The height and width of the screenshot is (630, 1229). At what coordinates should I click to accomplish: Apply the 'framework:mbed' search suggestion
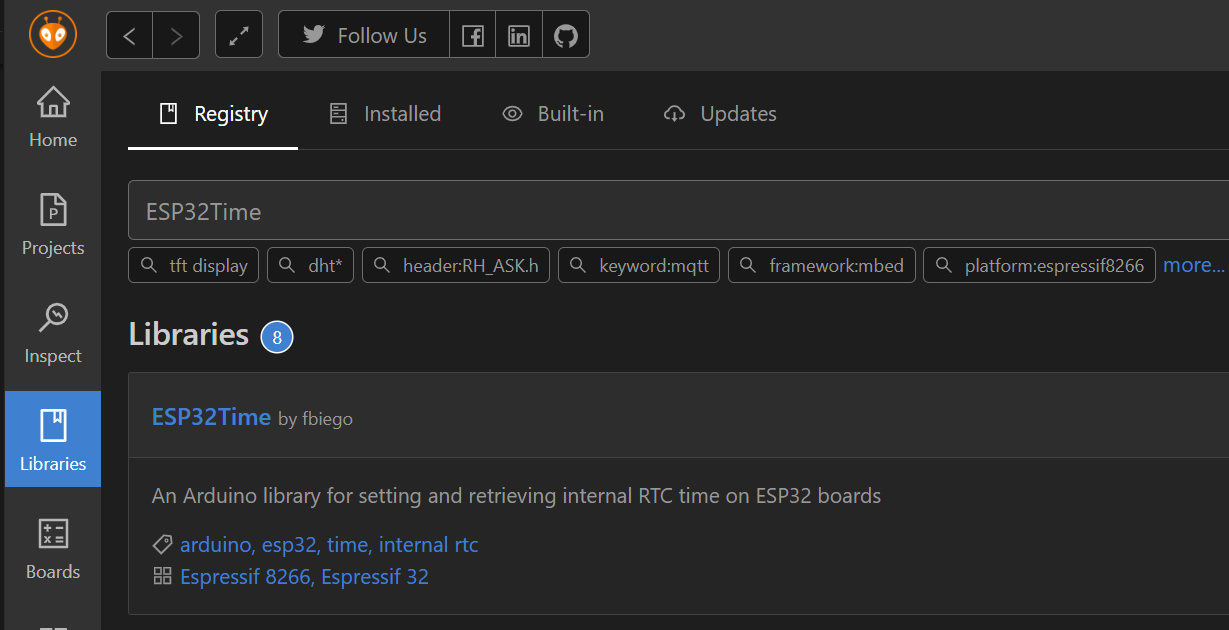point(822,265)
